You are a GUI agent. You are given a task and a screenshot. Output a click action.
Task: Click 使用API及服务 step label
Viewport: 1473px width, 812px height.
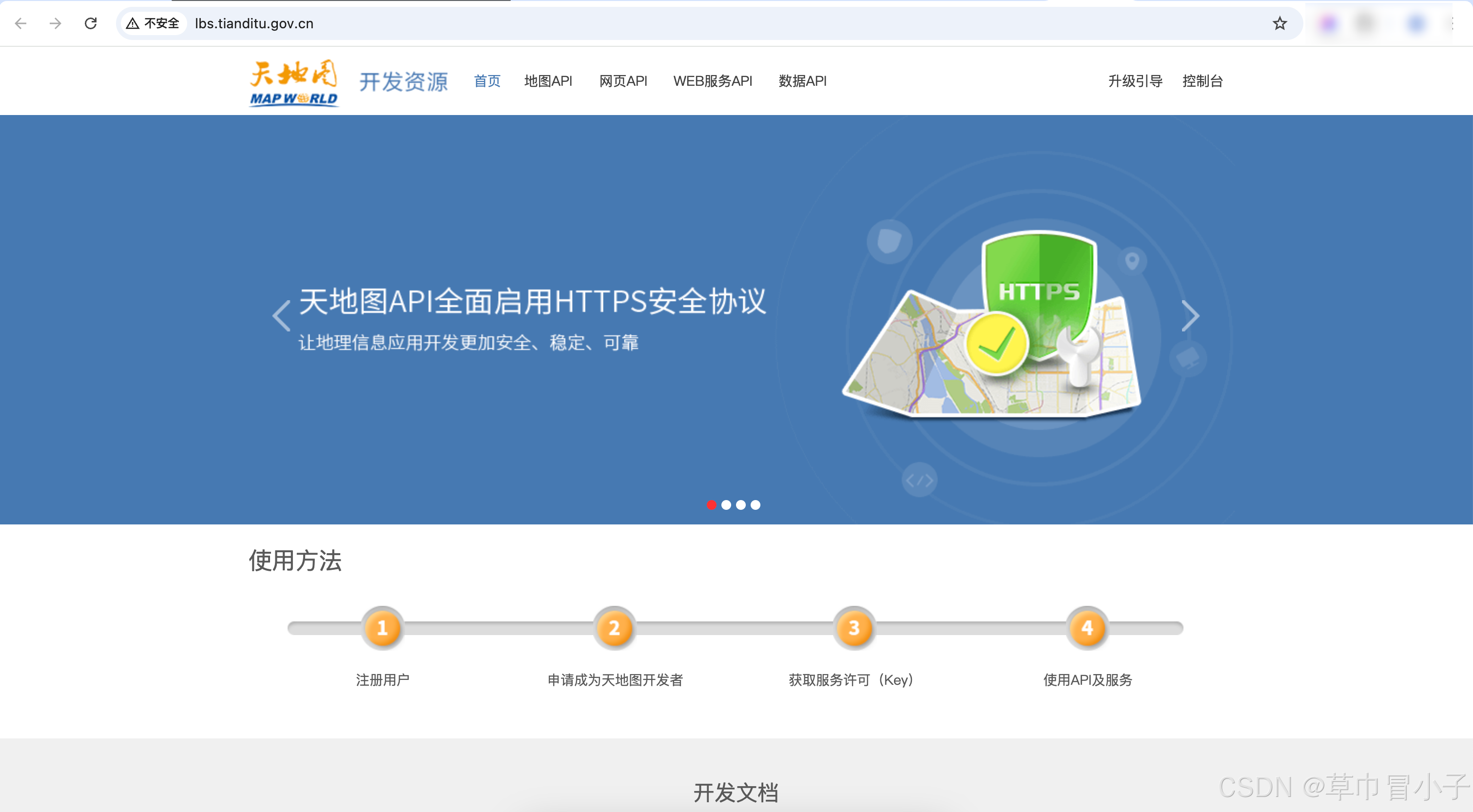tap(1087, 680)
